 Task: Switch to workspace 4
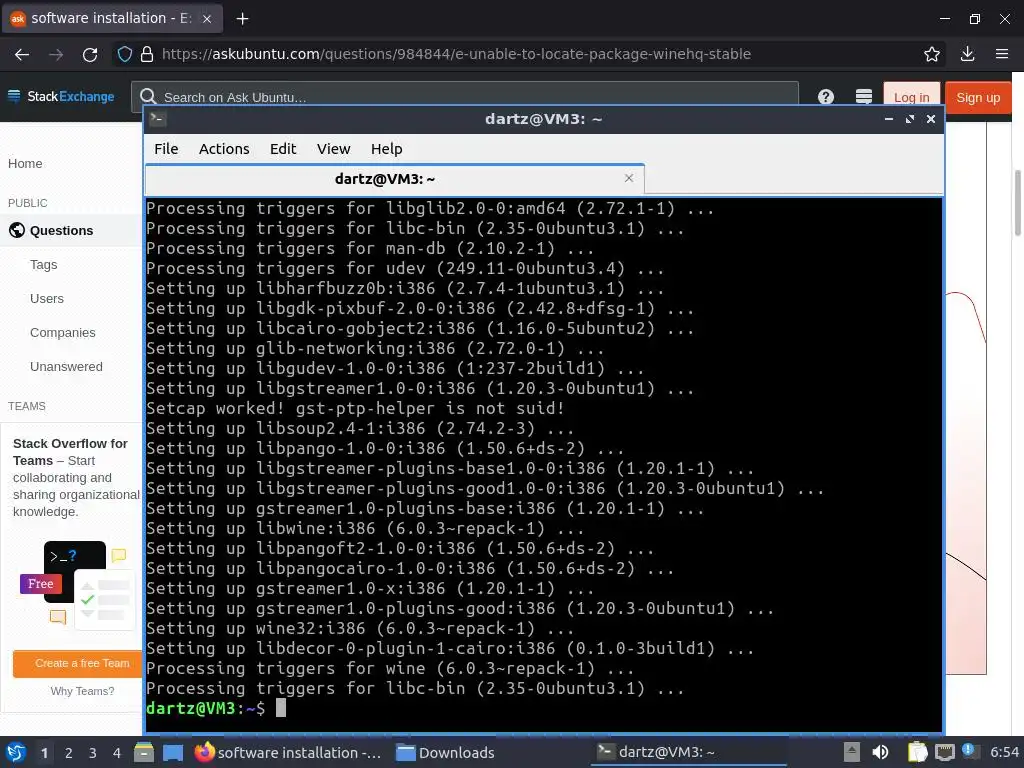click(117, 753)
